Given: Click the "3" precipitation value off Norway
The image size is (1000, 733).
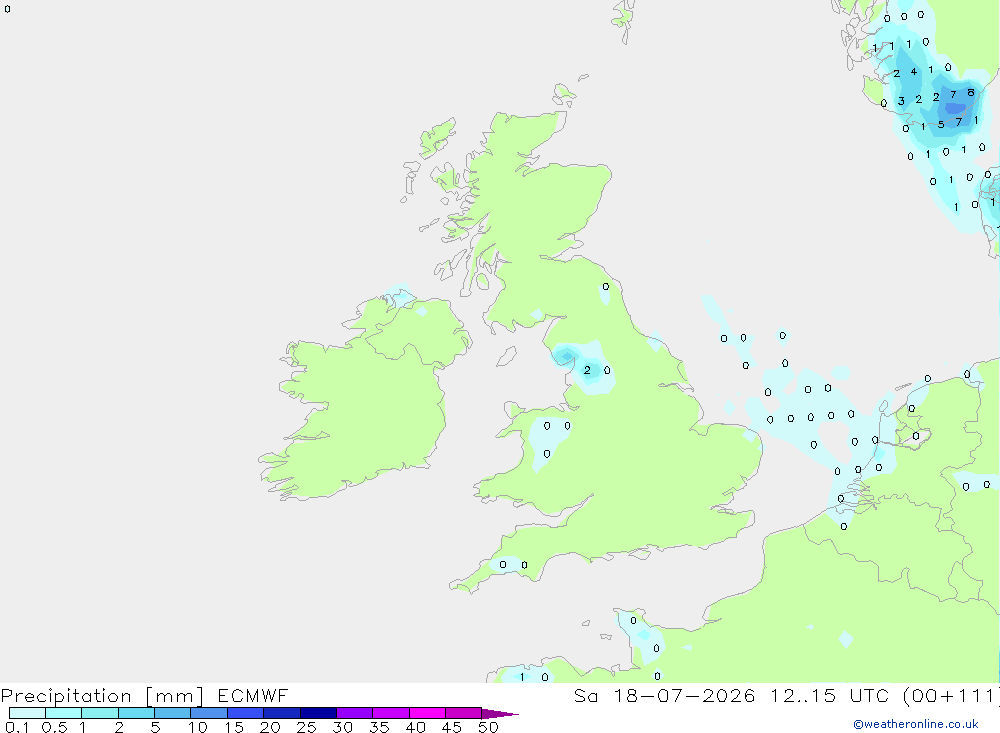Looking at the screenshot, I should pyautogui.click(x=901, y=101).
